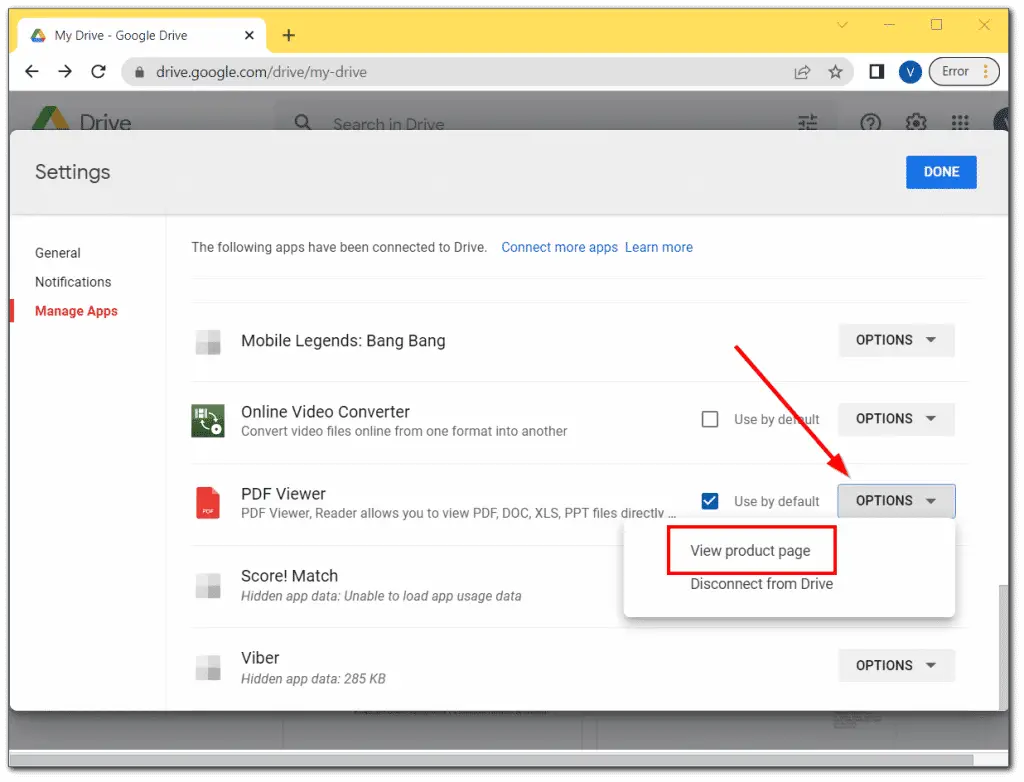Bookmark the page via the star icon
Viewport: 1024px width, 782px height.
click(836, 71)
